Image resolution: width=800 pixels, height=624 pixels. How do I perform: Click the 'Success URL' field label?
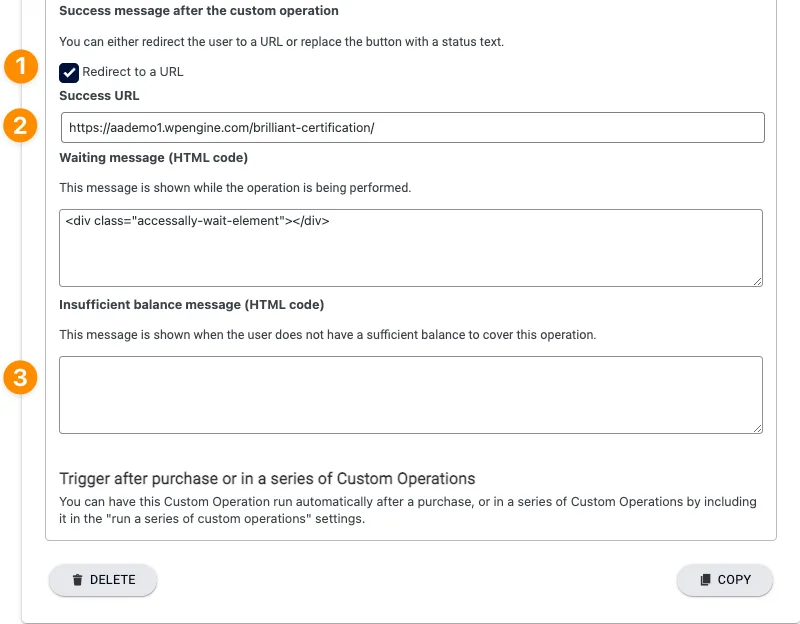[x=99, y=96]
